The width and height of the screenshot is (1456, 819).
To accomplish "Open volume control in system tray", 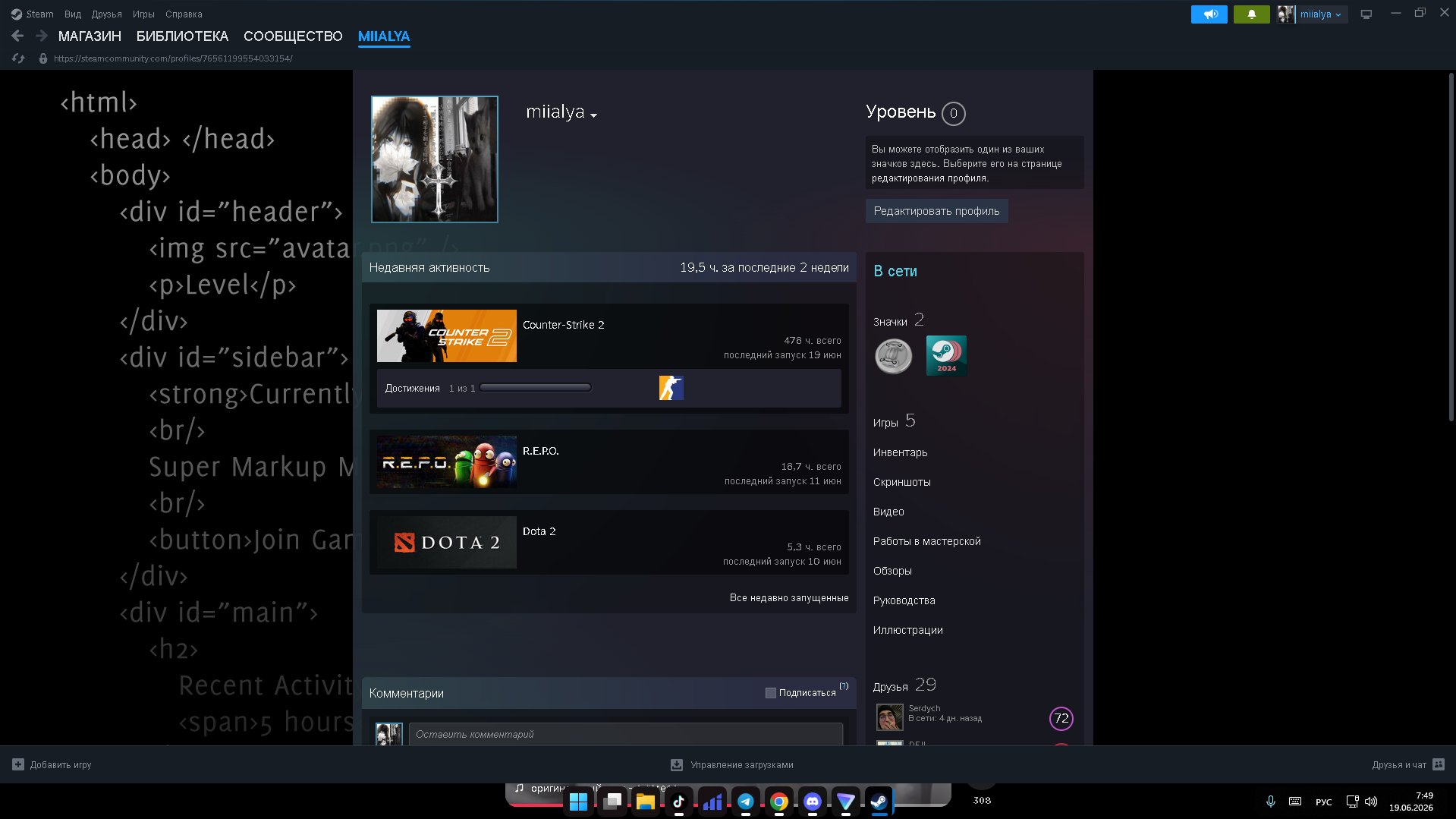I will pyautogui.click(x=1370, y=802).
